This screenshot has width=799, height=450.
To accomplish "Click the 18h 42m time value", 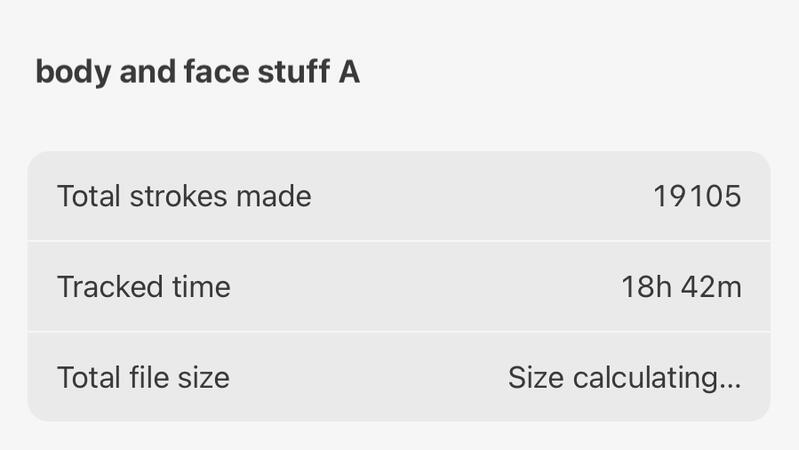I will pyautogui.click(x=681, y=287).
